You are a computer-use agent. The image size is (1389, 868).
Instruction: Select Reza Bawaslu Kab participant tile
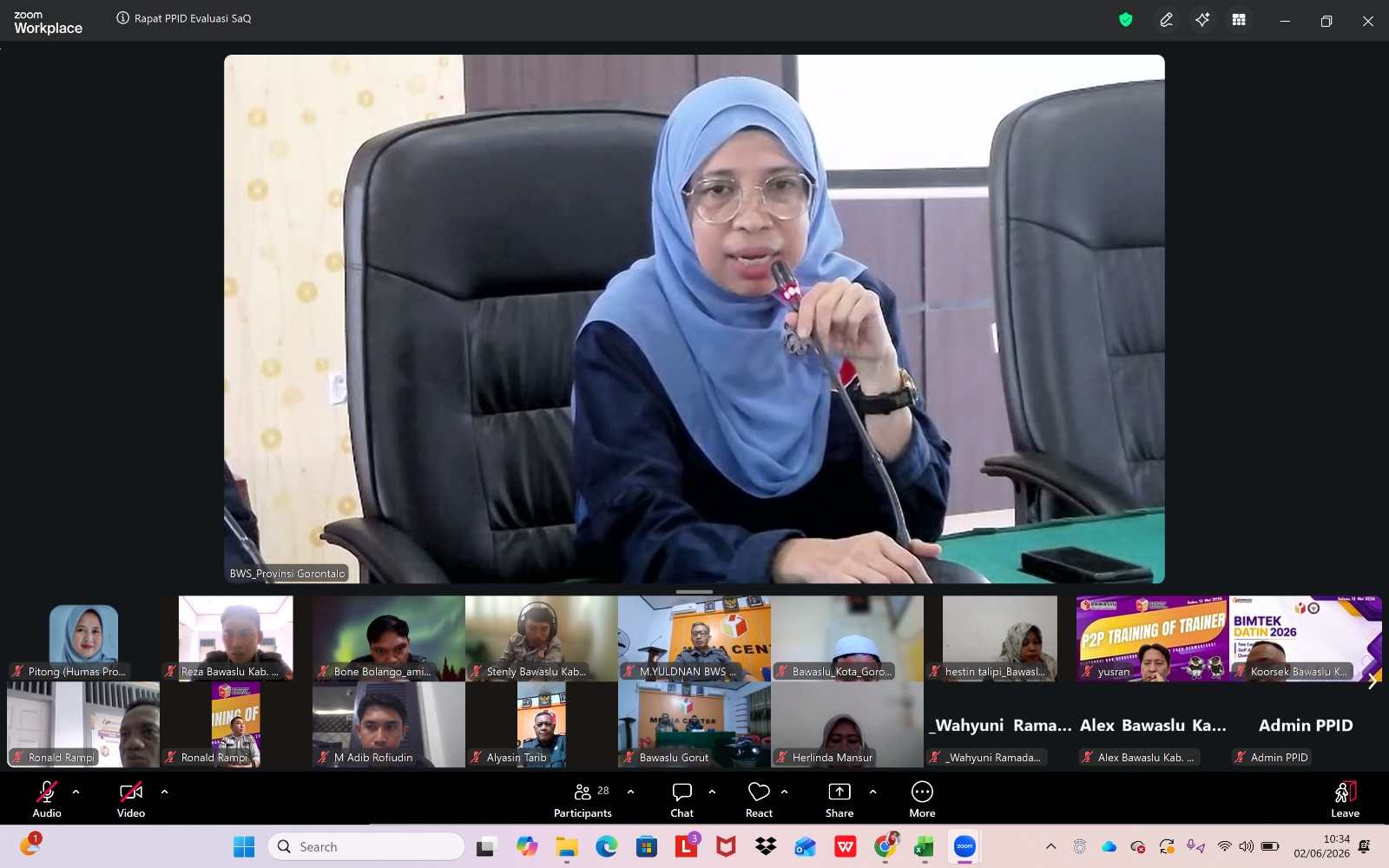pos(236,639)
